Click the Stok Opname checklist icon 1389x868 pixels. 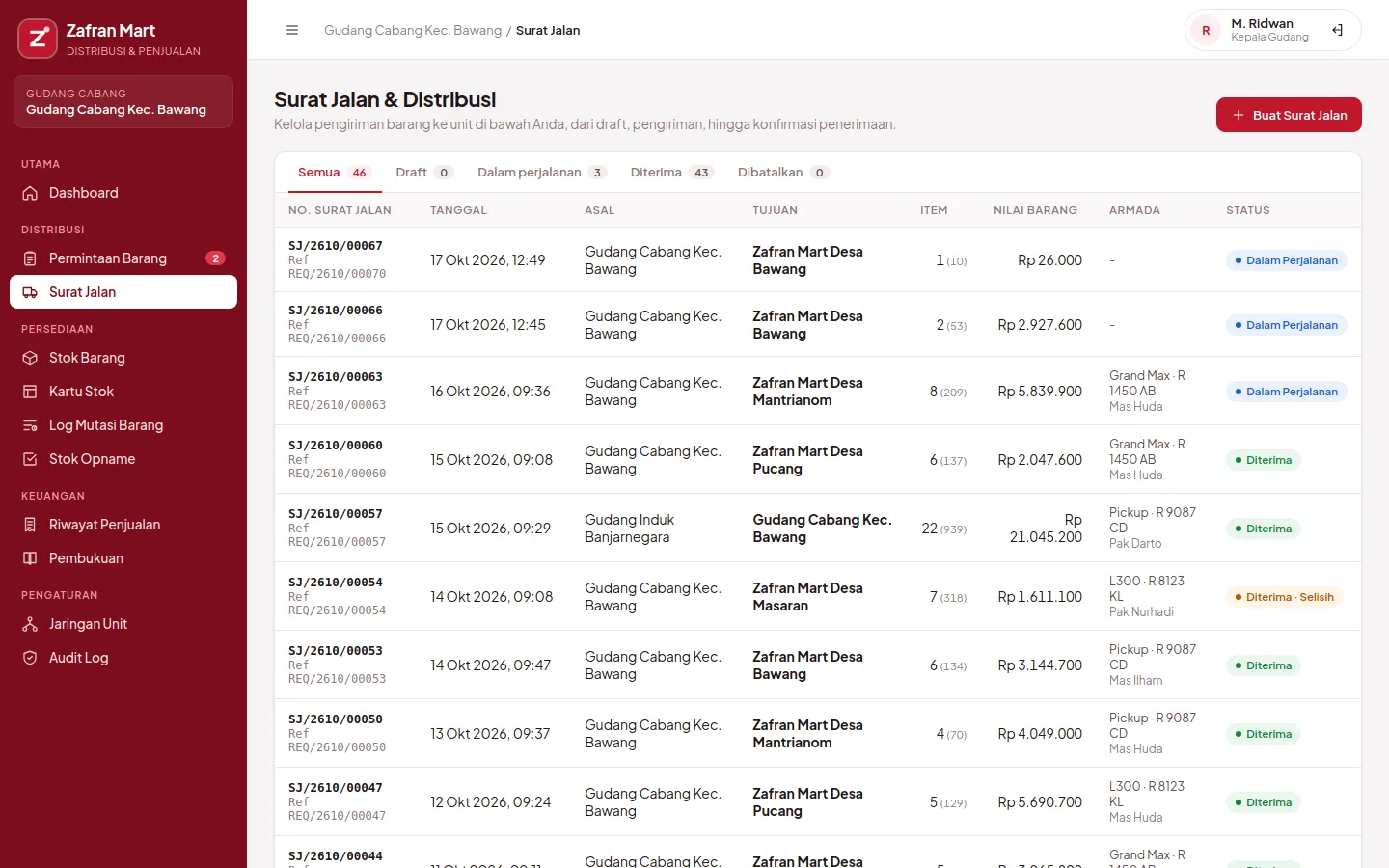(30, 459)
